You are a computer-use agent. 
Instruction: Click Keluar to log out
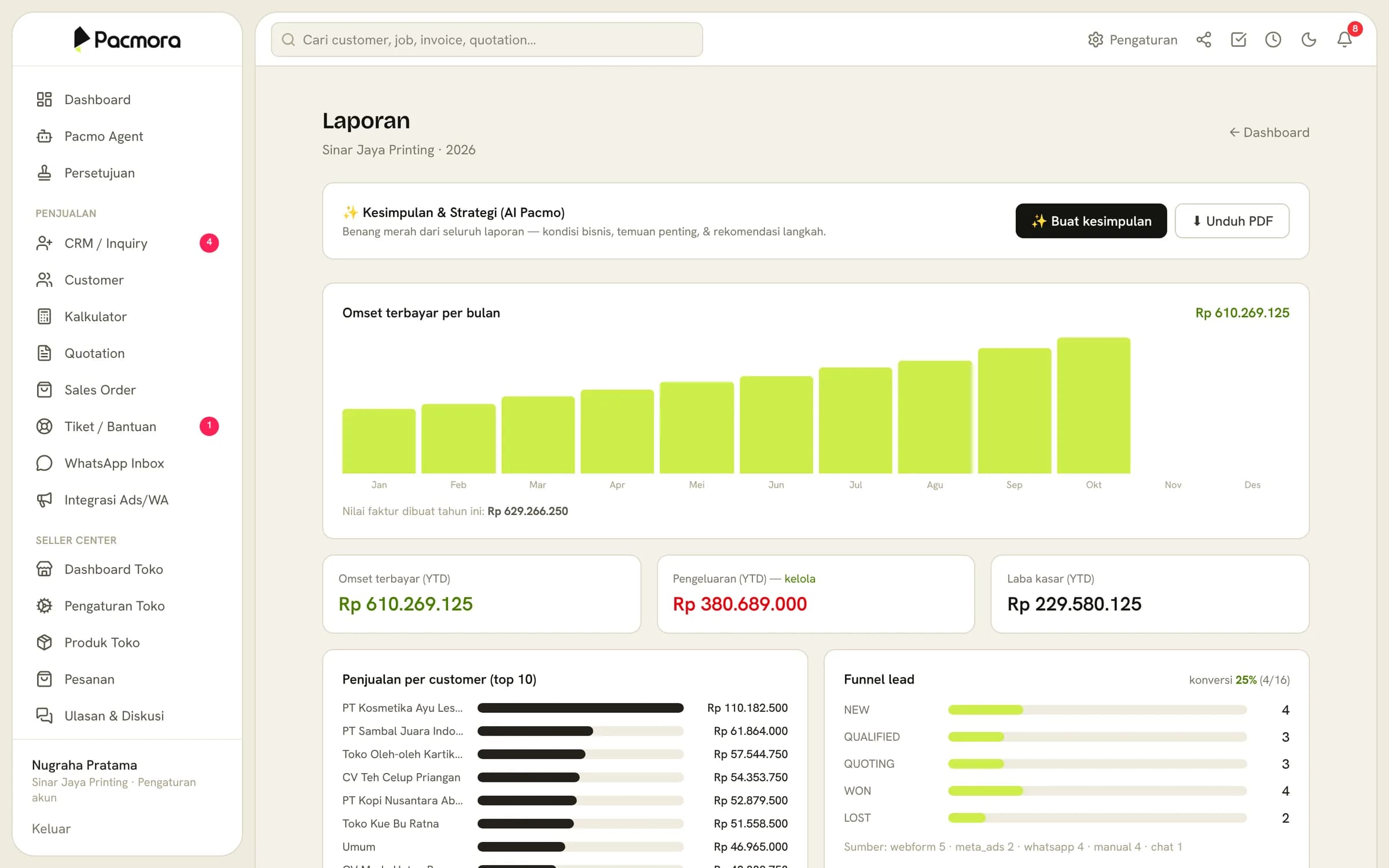pyautogui.click(x=51, y=829)
